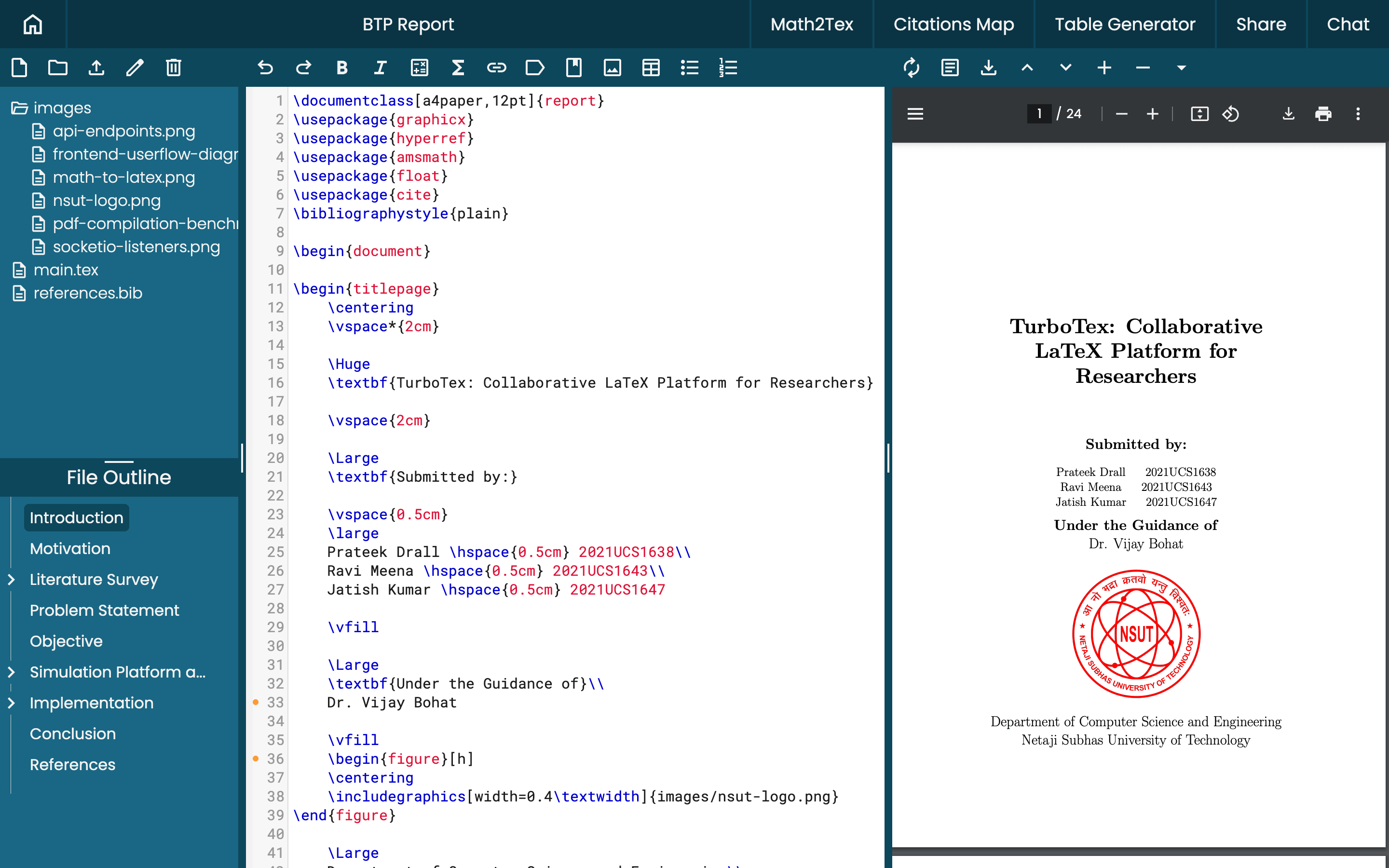Go to the home dashboard icon
1389x868 pixels.
[33, 24]
